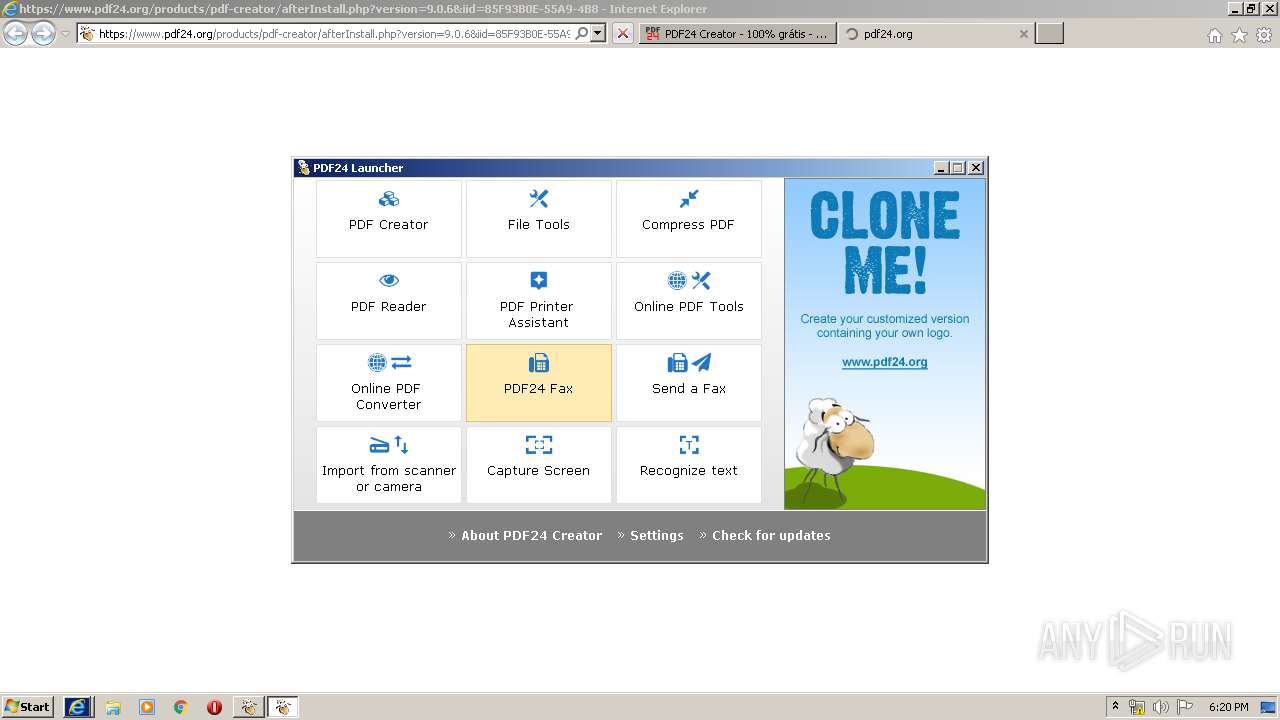Open the Action Center flag icon
1280x720 pixels.
click(1185, 707)
